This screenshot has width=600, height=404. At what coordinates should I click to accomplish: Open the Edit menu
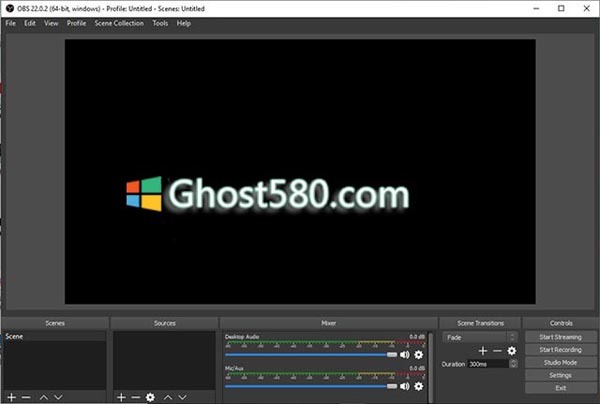30,23
